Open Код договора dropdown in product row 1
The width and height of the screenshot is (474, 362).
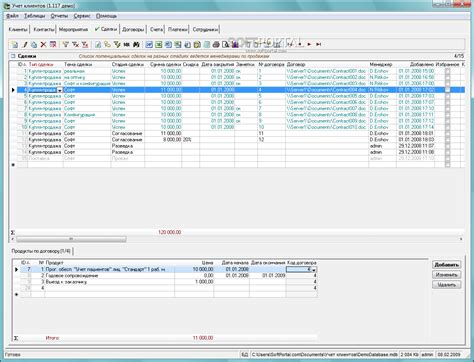pyautogui.click(x=314, y=269)
